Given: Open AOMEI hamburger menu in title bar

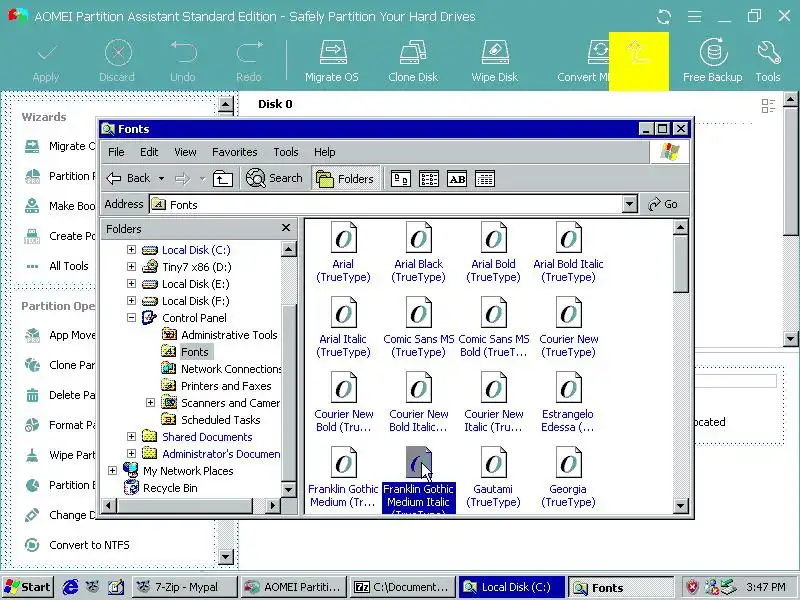Looking at the screenshot, I should point(694,17).
